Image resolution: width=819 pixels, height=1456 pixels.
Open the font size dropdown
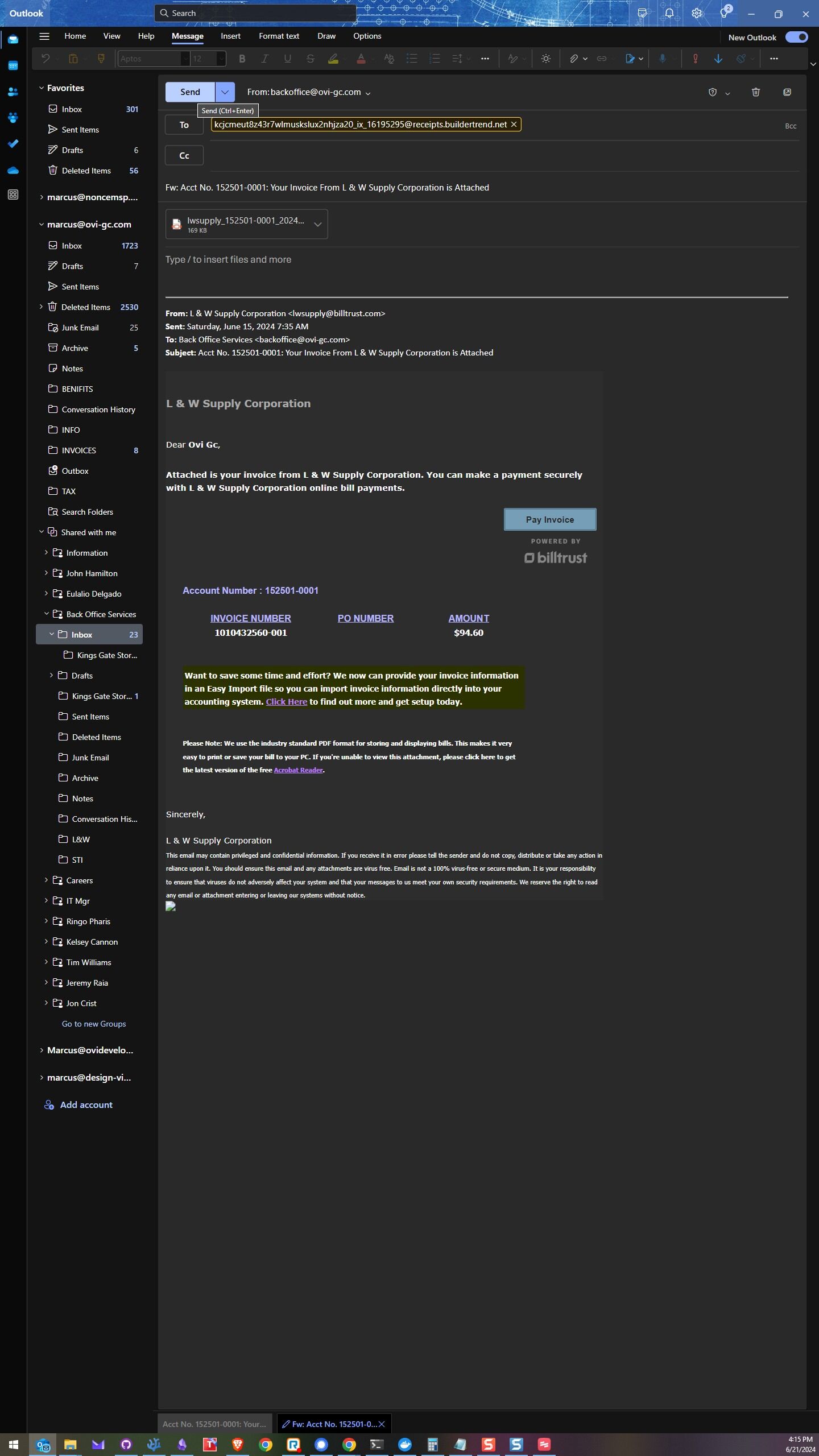coord(221,59)
